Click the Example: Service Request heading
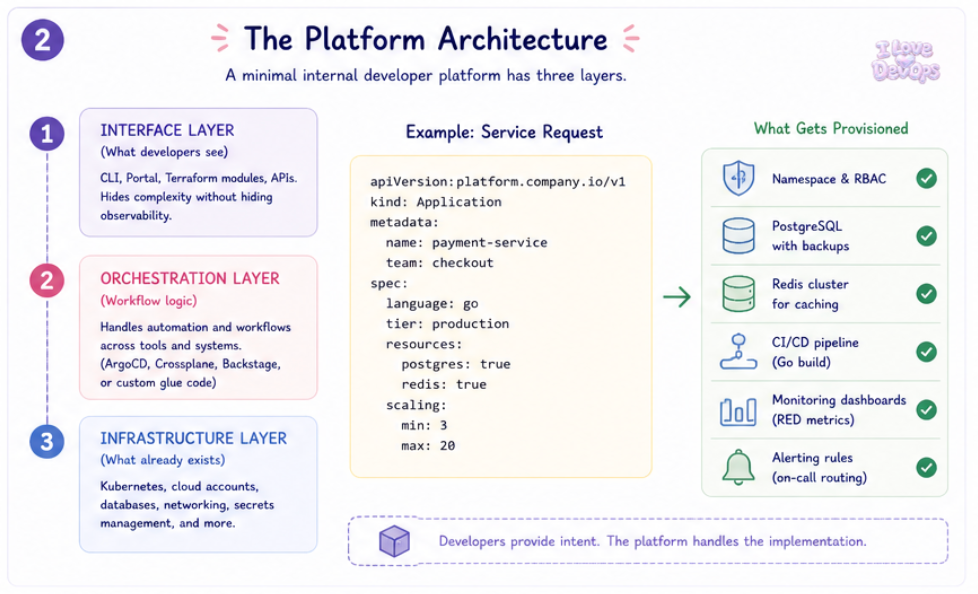 coord(504,132)
